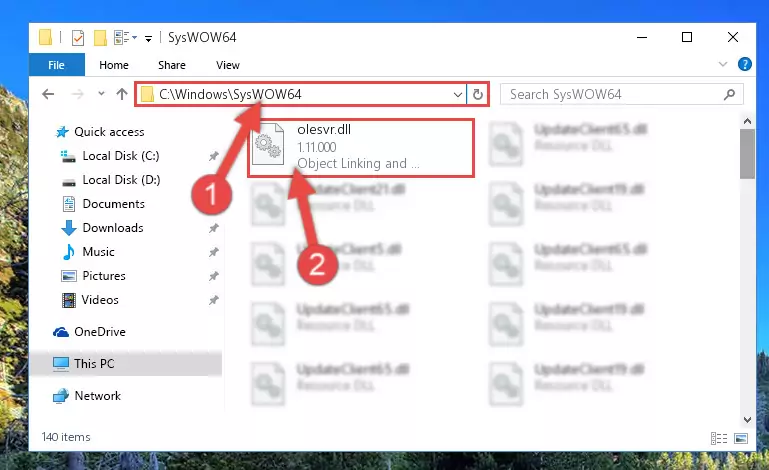Click the Back navigation arrow
Screen dimensions: 769x470
[48, 94]
